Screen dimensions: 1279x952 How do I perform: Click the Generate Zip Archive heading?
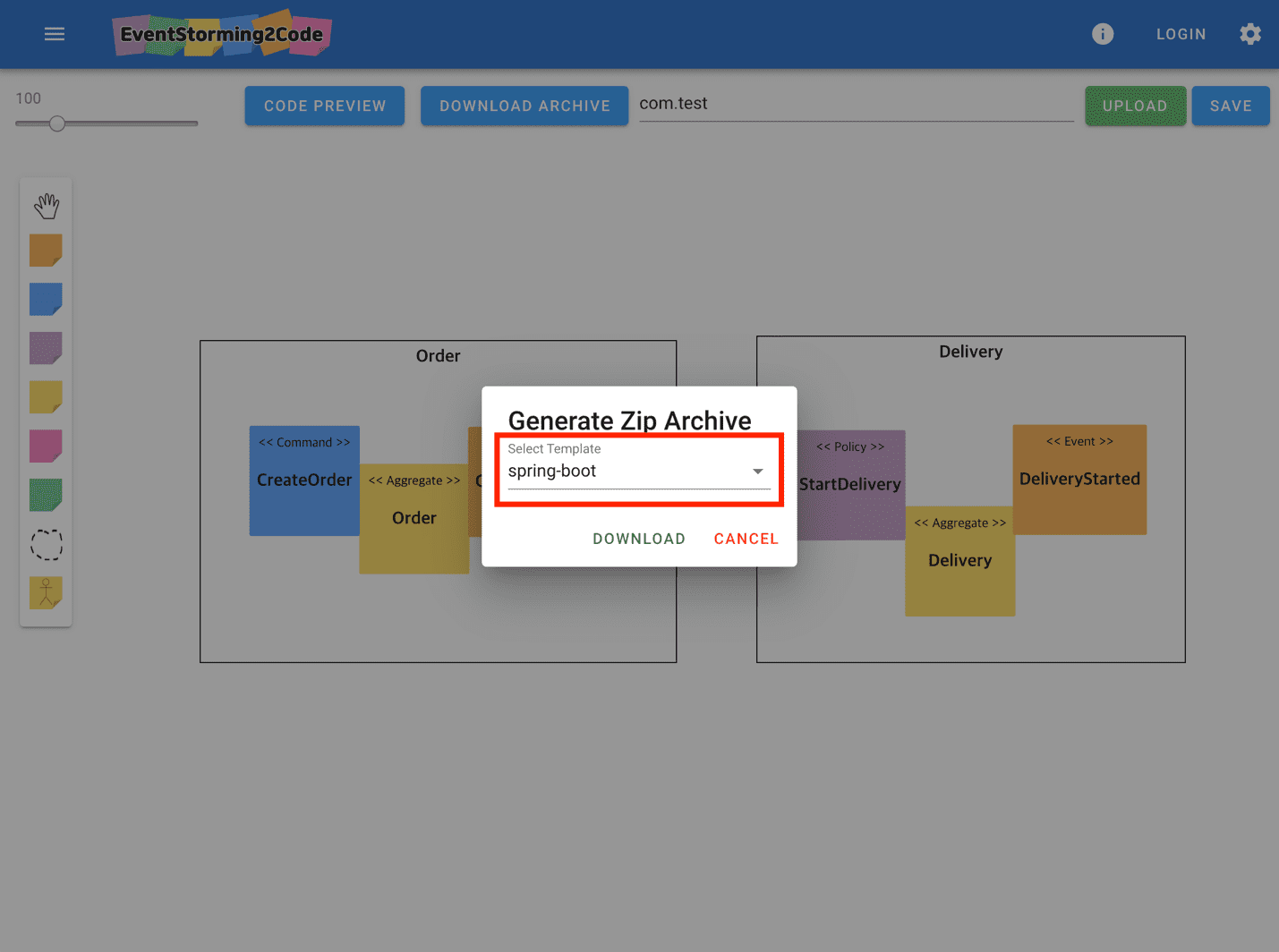click(629, 421)
